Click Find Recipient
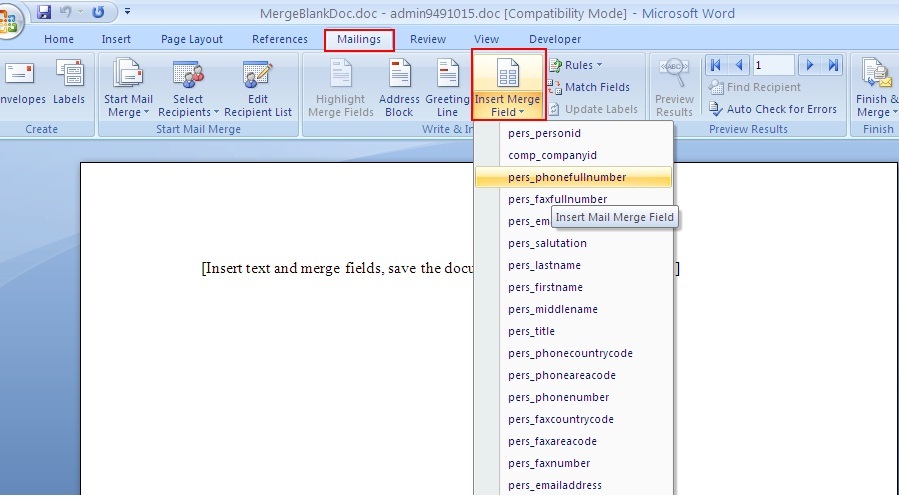The width and height of the screenshot is (899, 499). point(755,87)
